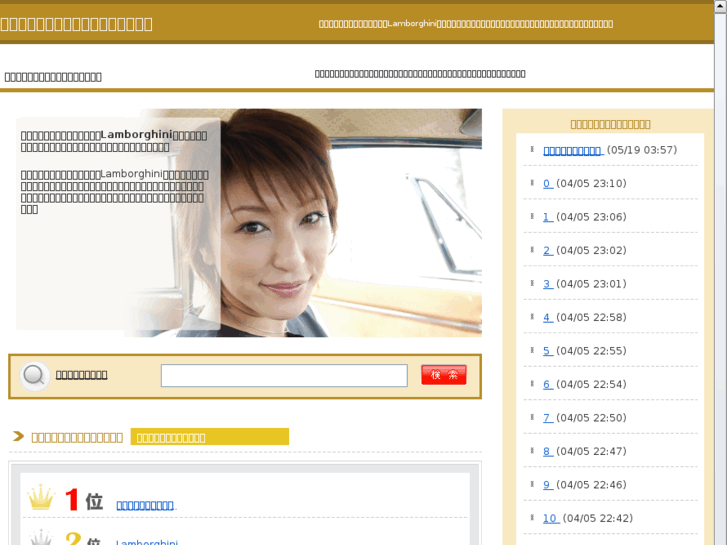Click the arrow icon beside ranking heading
The image size is (727, 545).
19,436
